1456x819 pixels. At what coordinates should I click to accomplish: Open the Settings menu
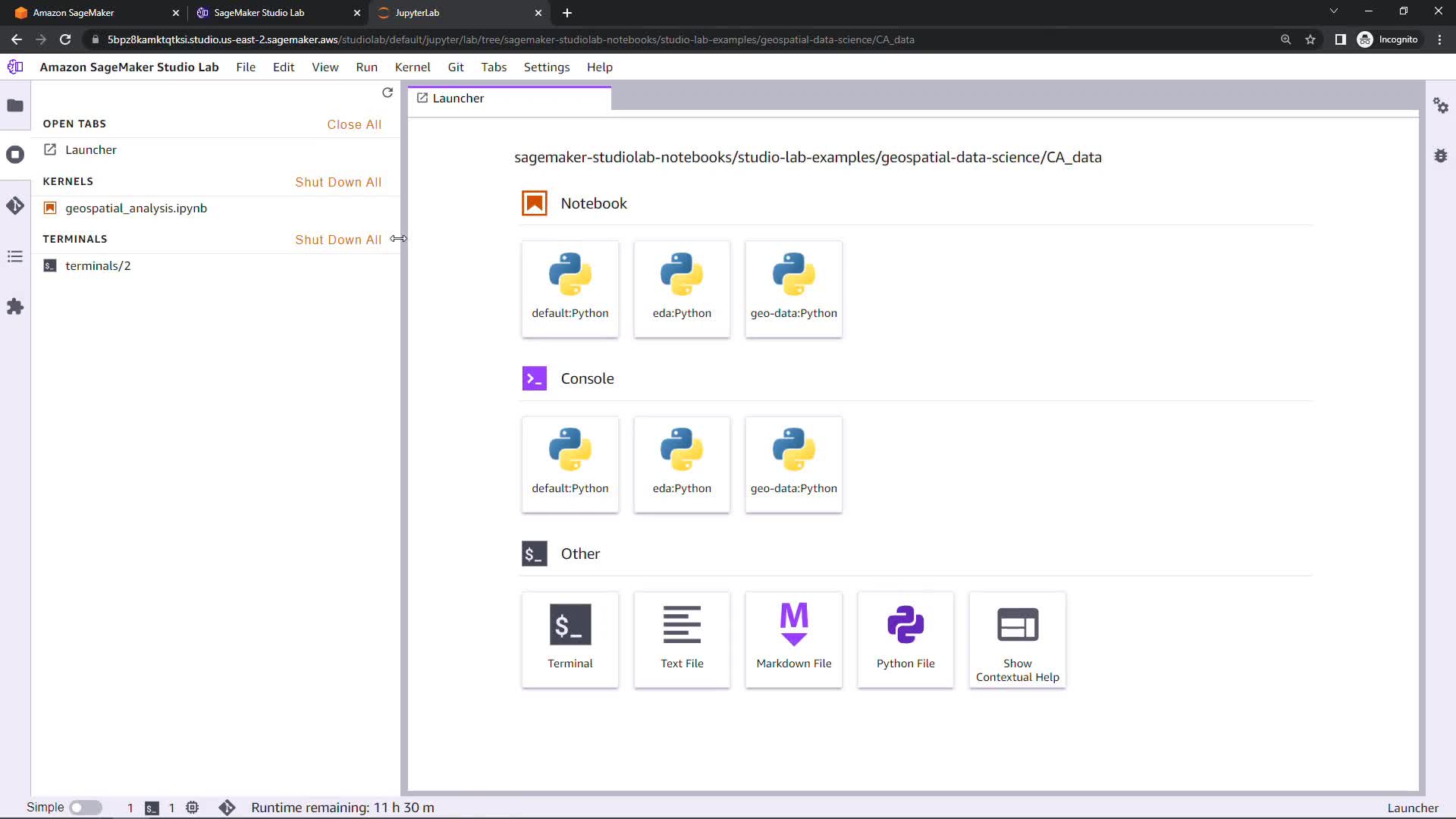pyautogui.click(x=546, y=67)
